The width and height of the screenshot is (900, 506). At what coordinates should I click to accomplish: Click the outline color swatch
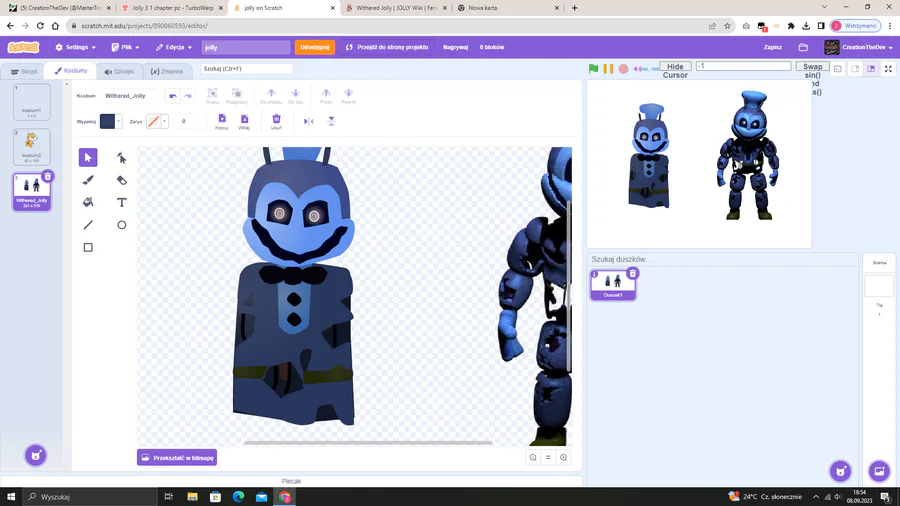153,121
